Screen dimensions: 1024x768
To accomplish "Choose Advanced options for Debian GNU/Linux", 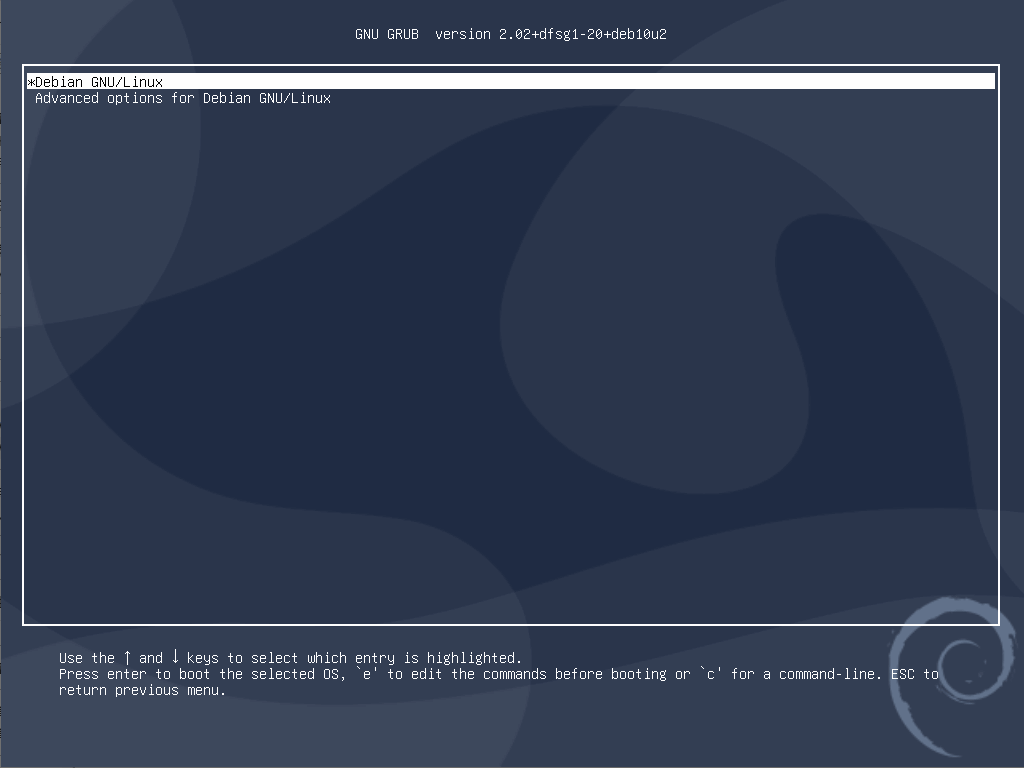I will point(183,98).
